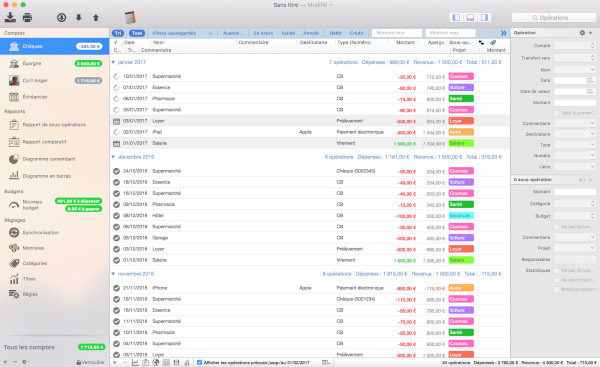Click the Montant min field
The height and width of the screenshot is (367, 600).
[x=397, y=33]
